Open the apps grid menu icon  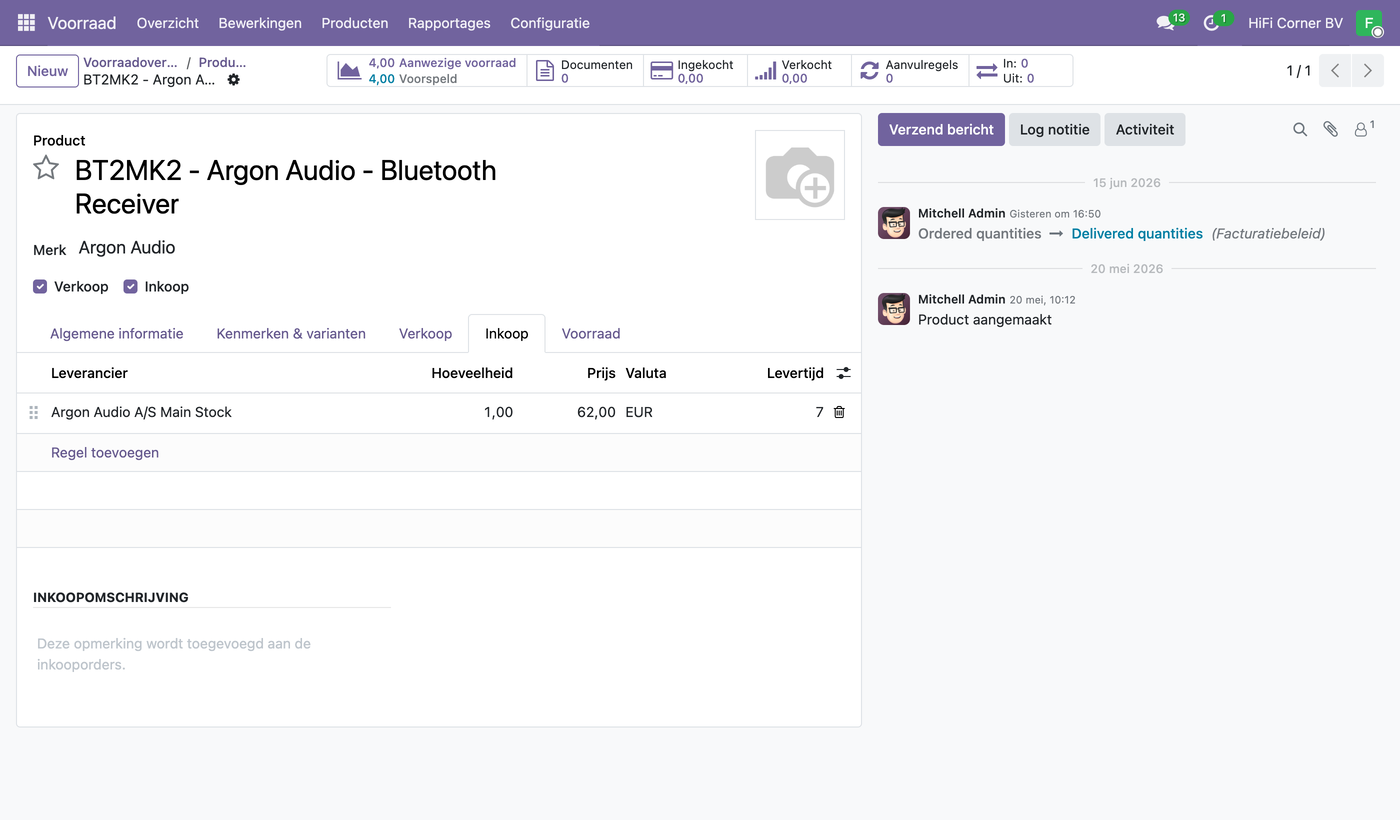pyautogui.click(x=26, y=22)
